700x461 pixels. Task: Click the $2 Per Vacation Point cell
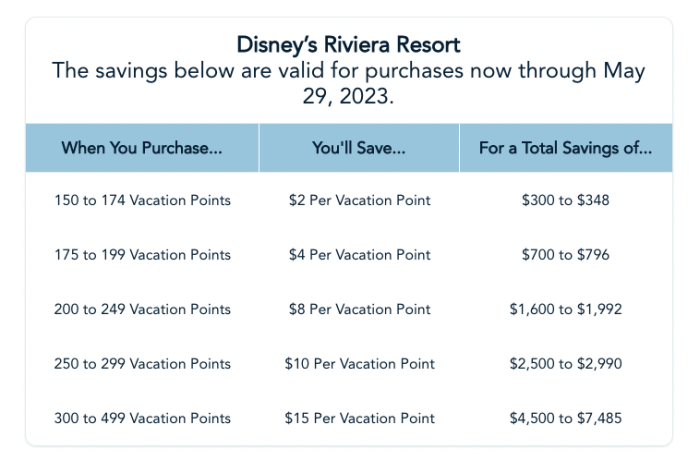(359, 200)
